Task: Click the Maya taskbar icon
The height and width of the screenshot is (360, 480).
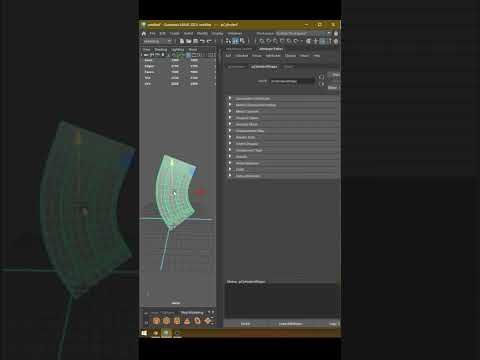Action: [166, 333]
